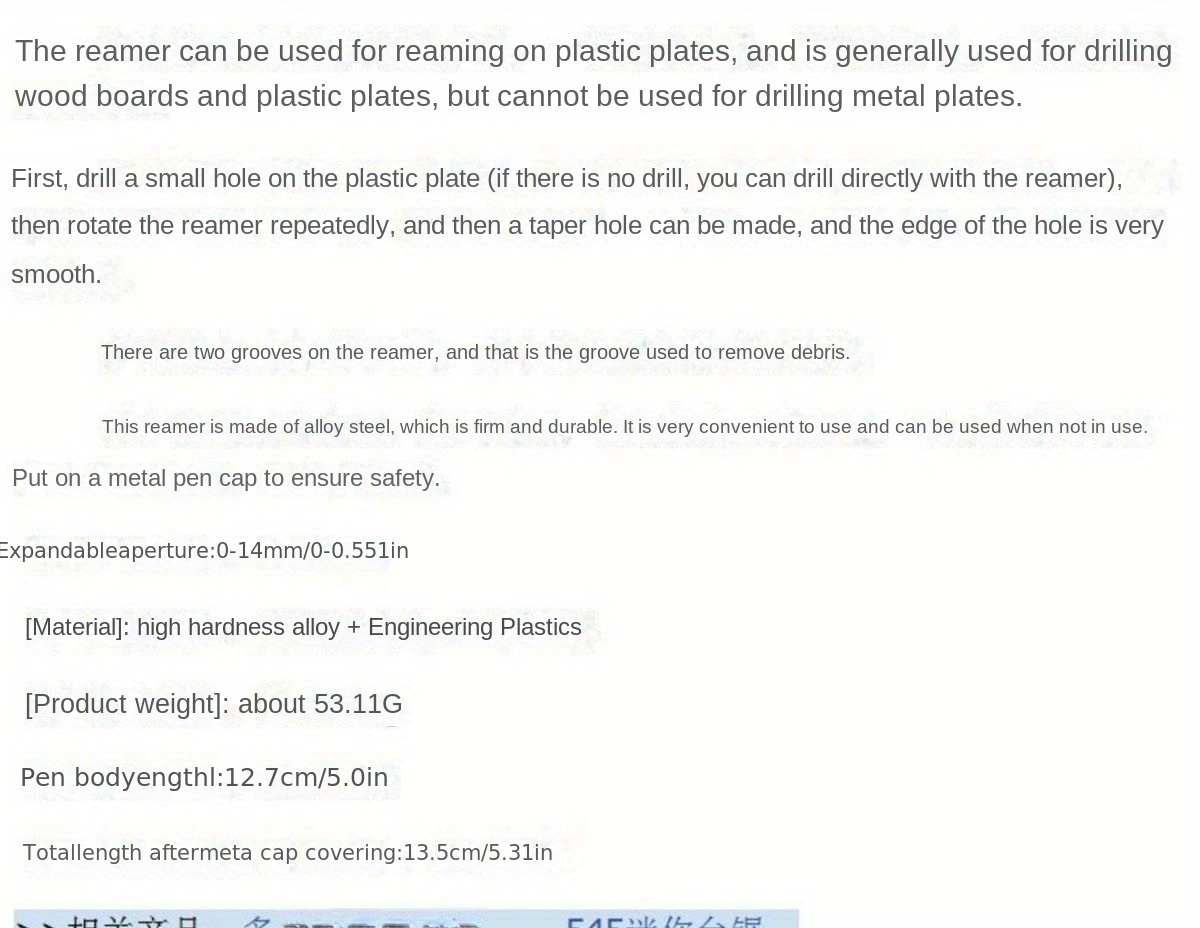Image resolution: width=1200 pixels, height=928 pixels.
Task: Click the "Pen bodyengthl" label
Action: coord(118,778)
